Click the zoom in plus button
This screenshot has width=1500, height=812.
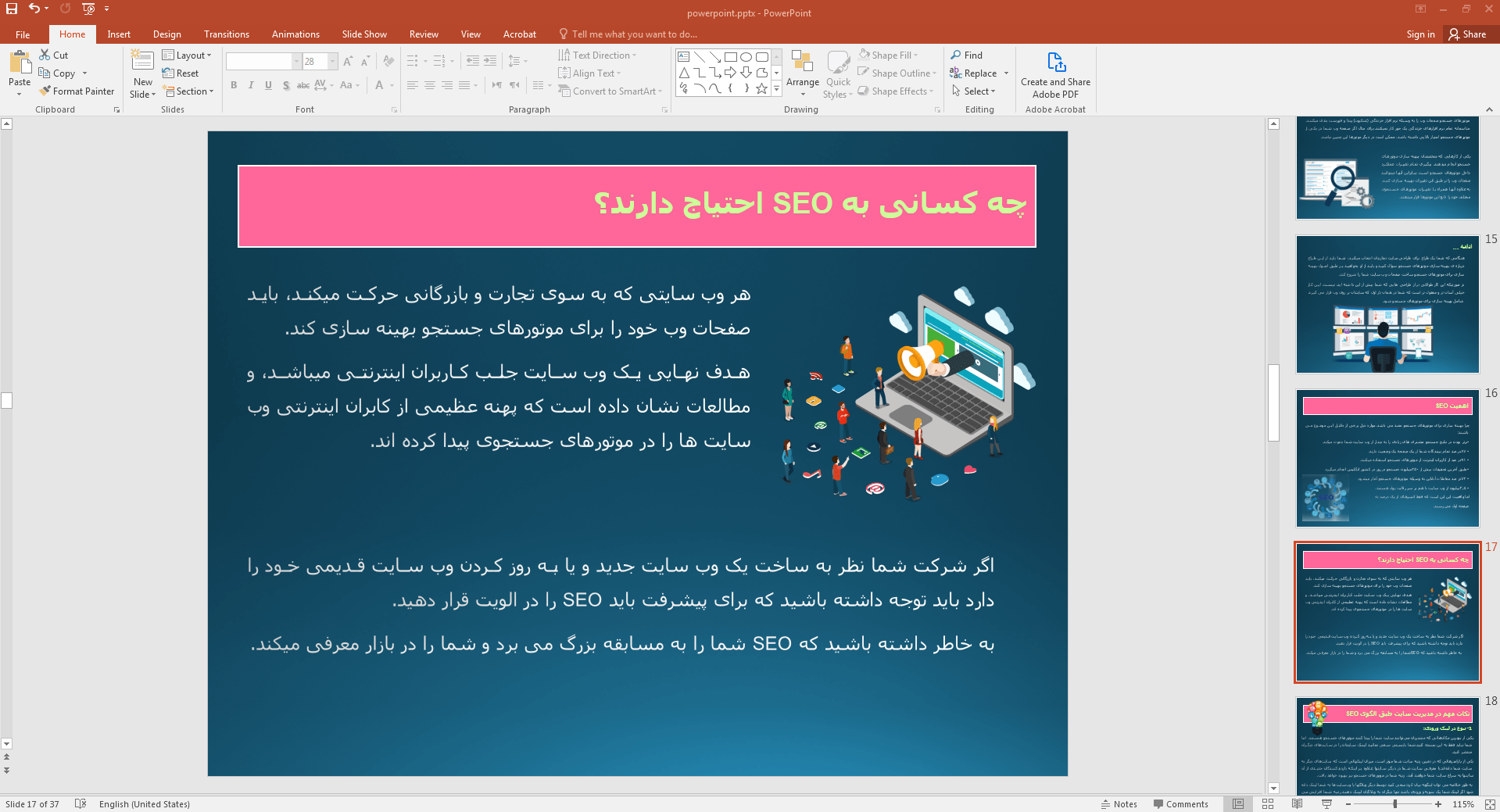click(x=1438, y=803)
